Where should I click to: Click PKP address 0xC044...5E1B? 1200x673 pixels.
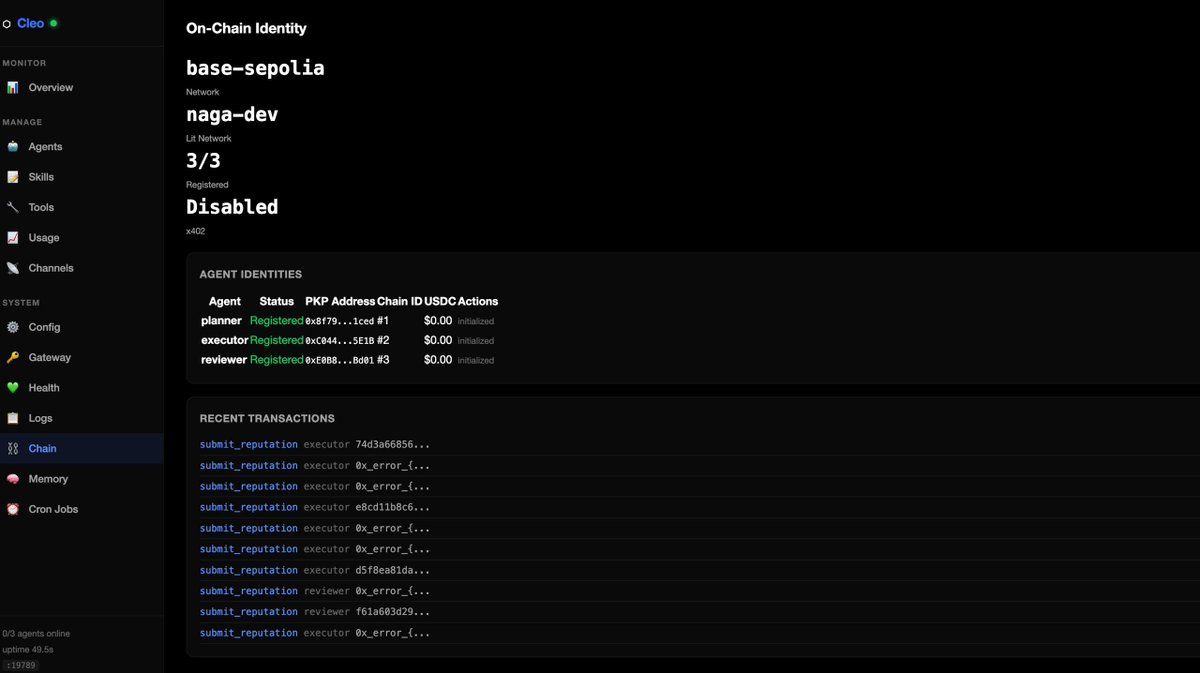pyautogui.click(x=340, y=340)
